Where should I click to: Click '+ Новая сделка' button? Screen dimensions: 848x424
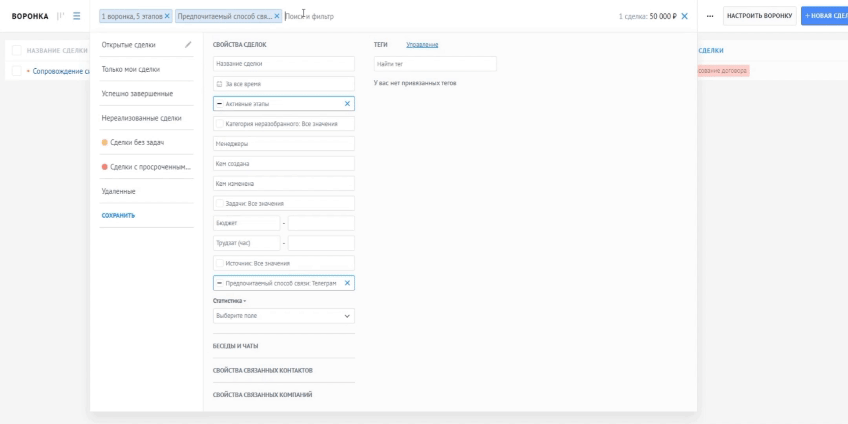[825, 16]
